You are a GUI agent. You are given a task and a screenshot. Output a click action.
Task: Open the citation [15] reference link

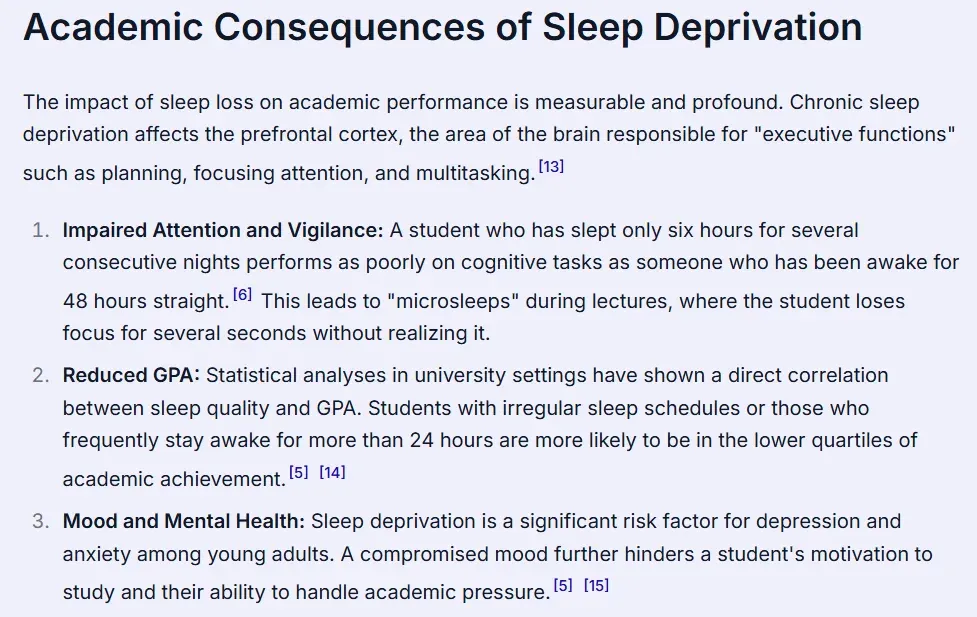tap(596, 585)
